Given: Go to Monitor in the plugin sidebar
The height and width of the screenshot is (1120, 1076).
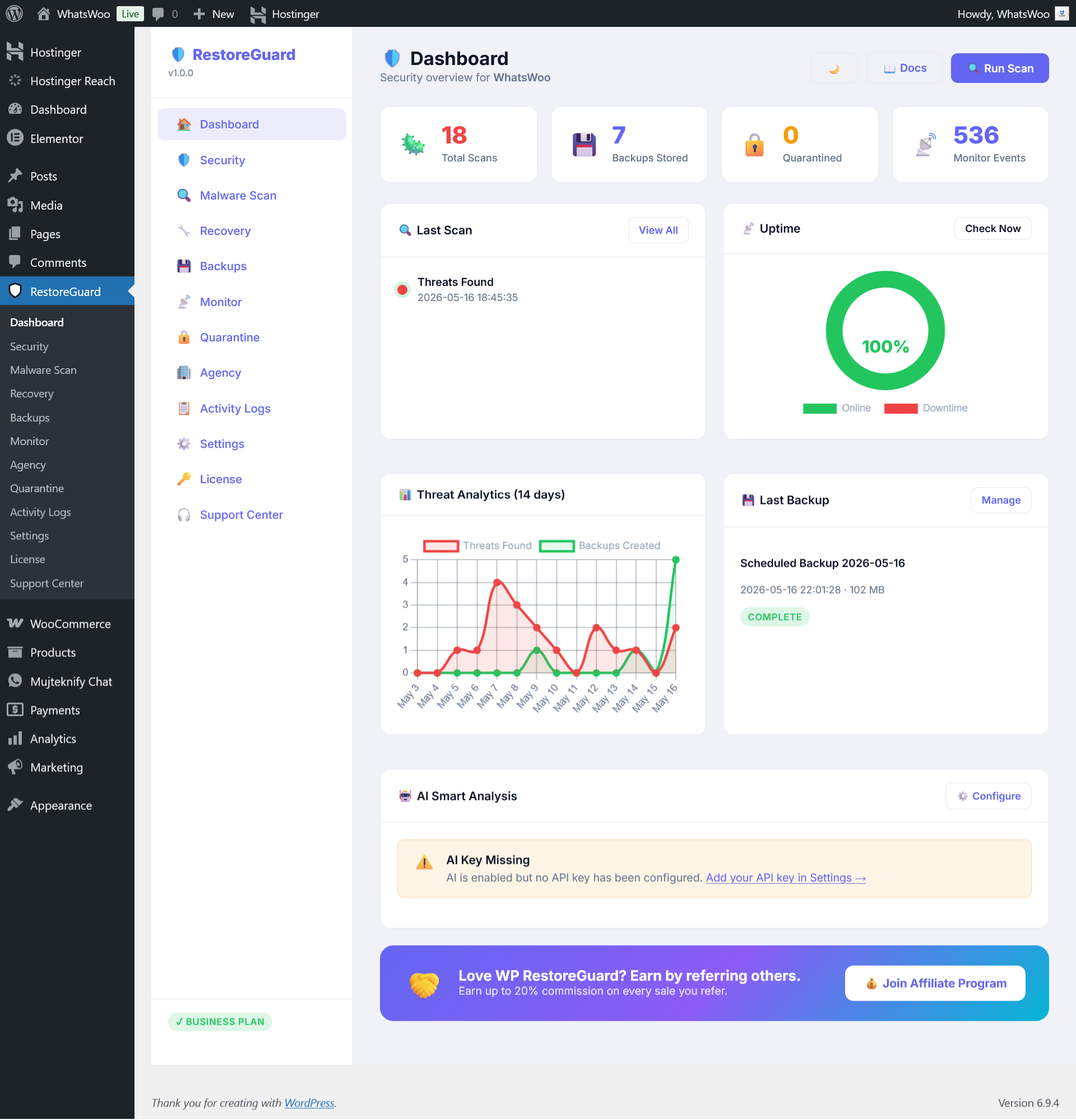Looking at the screenshot, I should 252,302.
